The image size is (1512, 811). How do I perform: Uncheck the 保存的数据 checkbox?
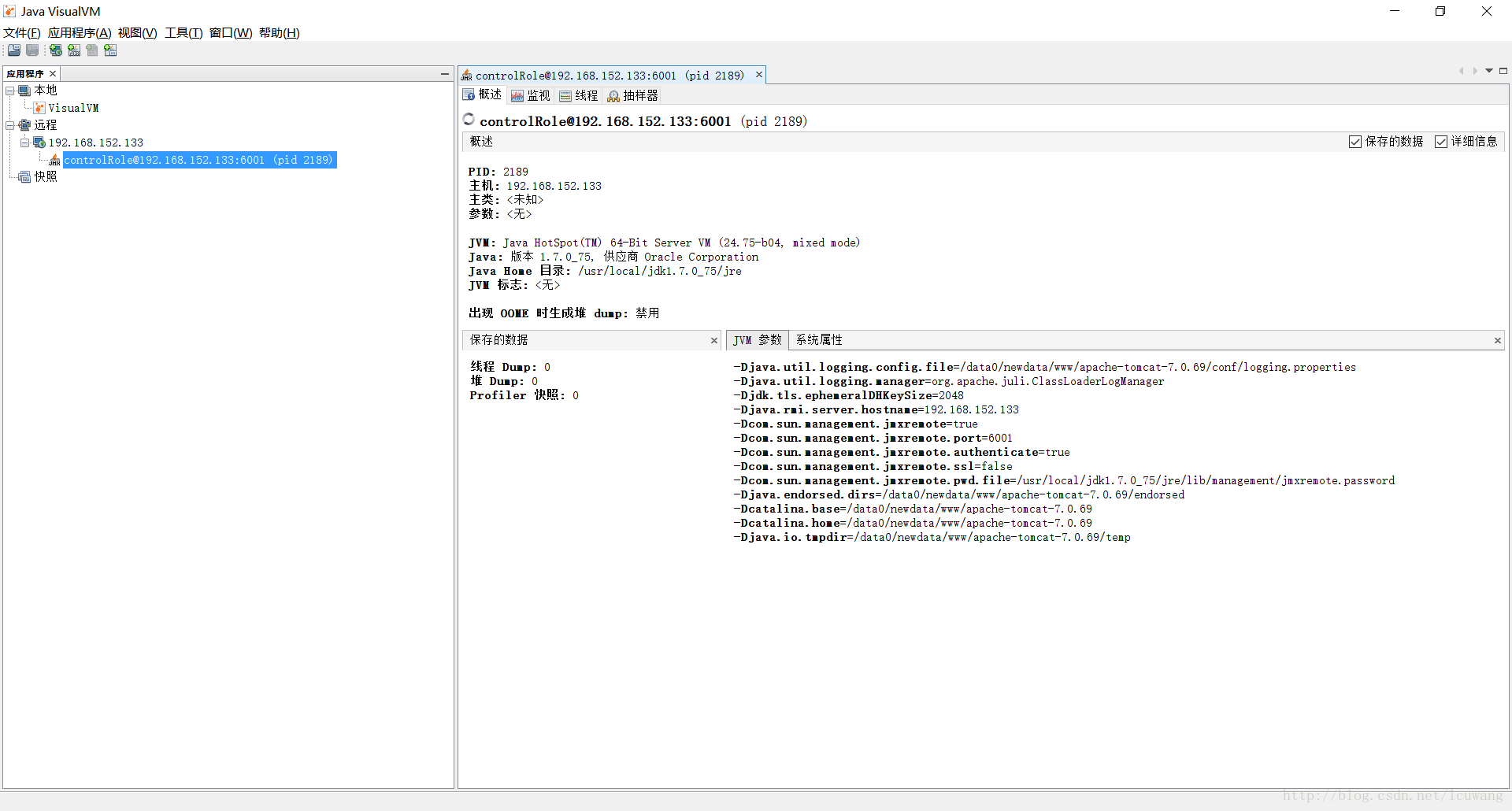1355,142
